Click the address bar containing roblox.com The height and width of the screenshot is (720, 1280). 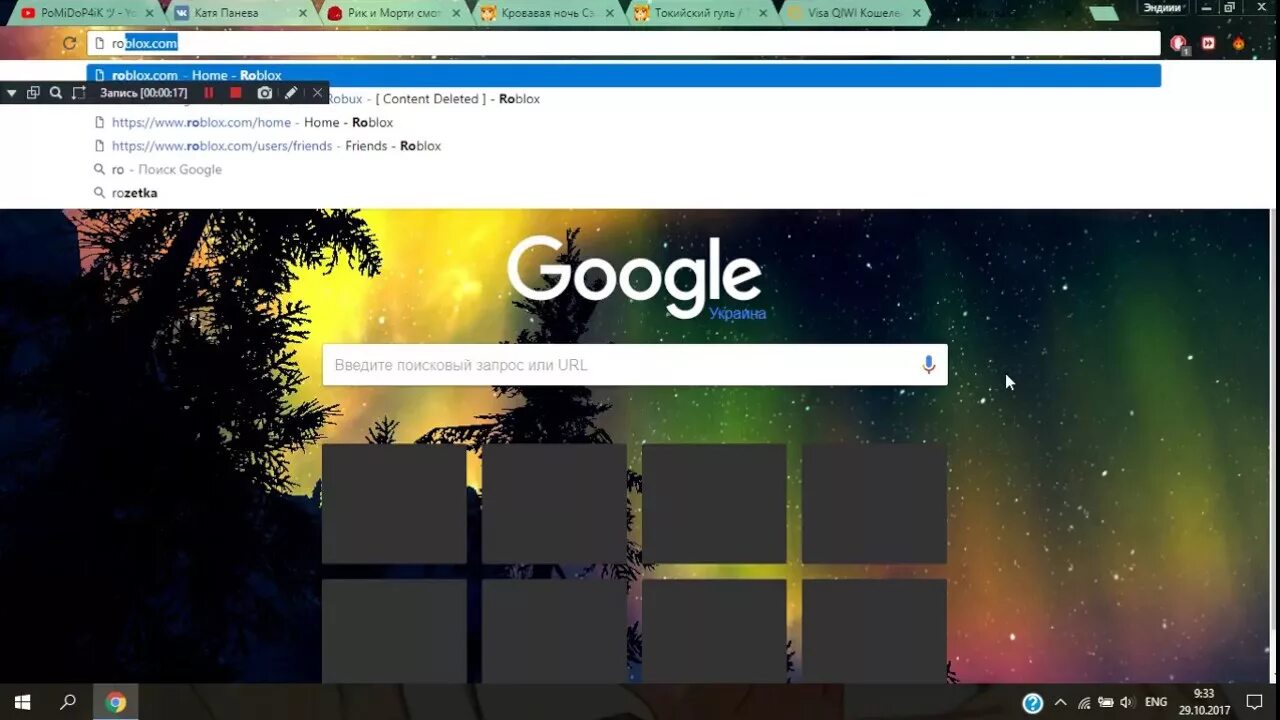pos(623,43)
